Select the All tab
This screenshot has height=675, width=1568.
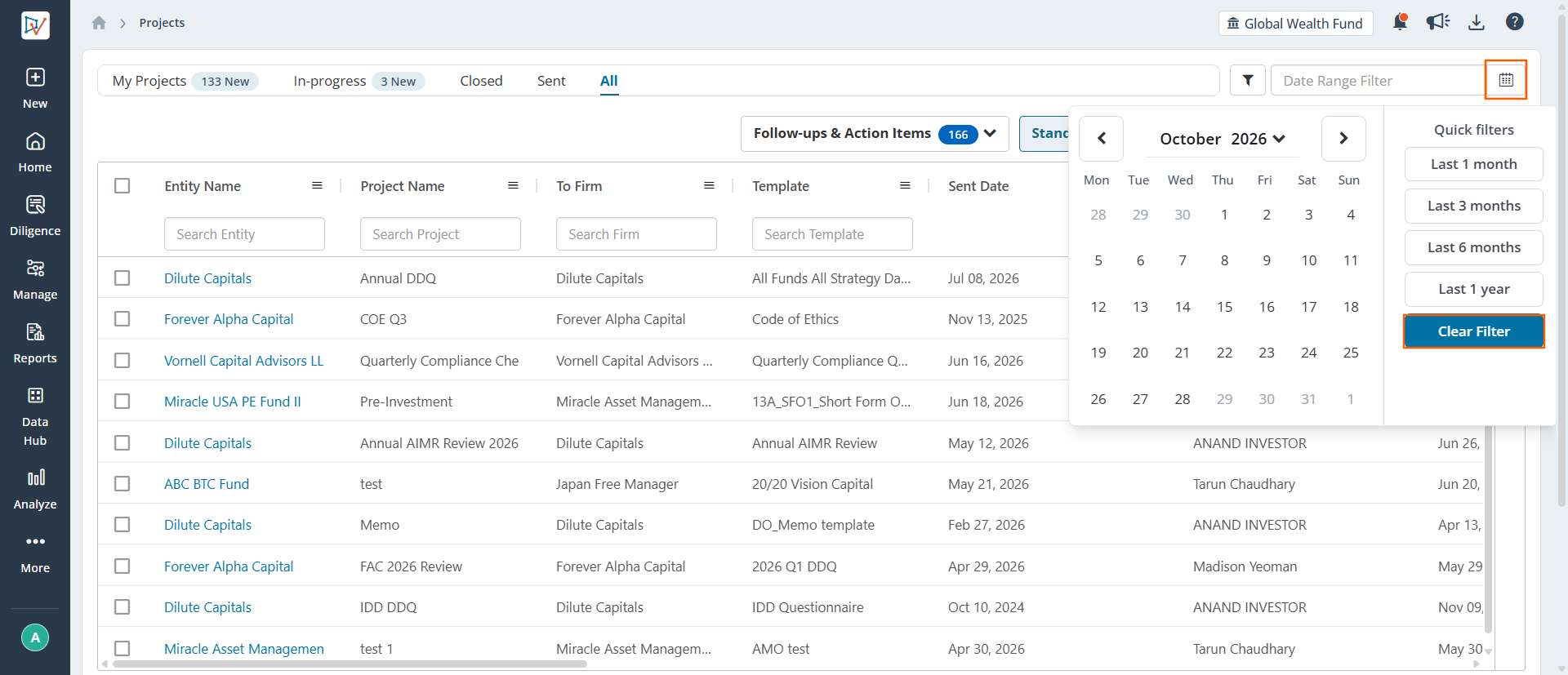click(609, 81)
